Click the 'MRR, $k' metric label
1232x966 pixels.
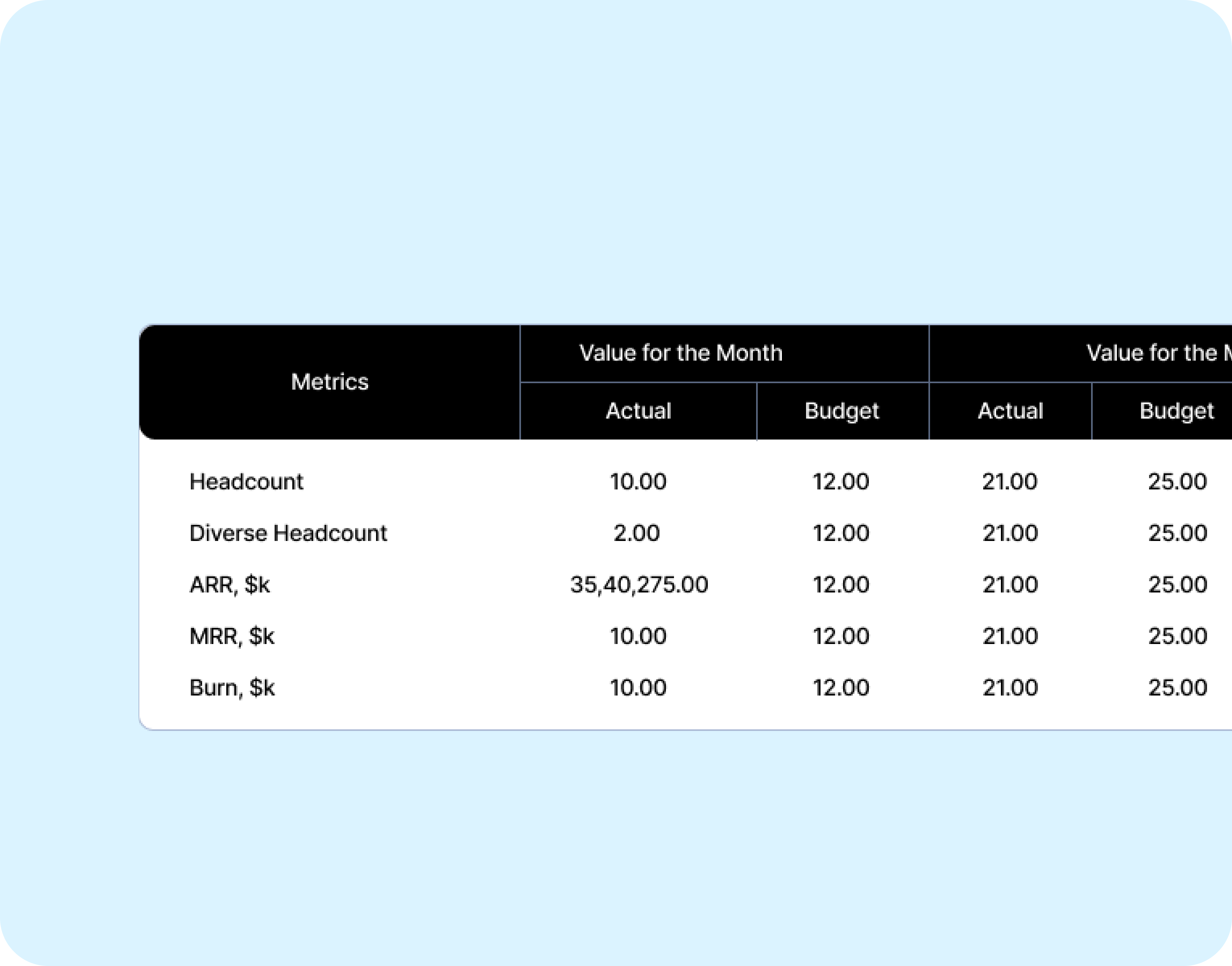(x=232, y=636)
